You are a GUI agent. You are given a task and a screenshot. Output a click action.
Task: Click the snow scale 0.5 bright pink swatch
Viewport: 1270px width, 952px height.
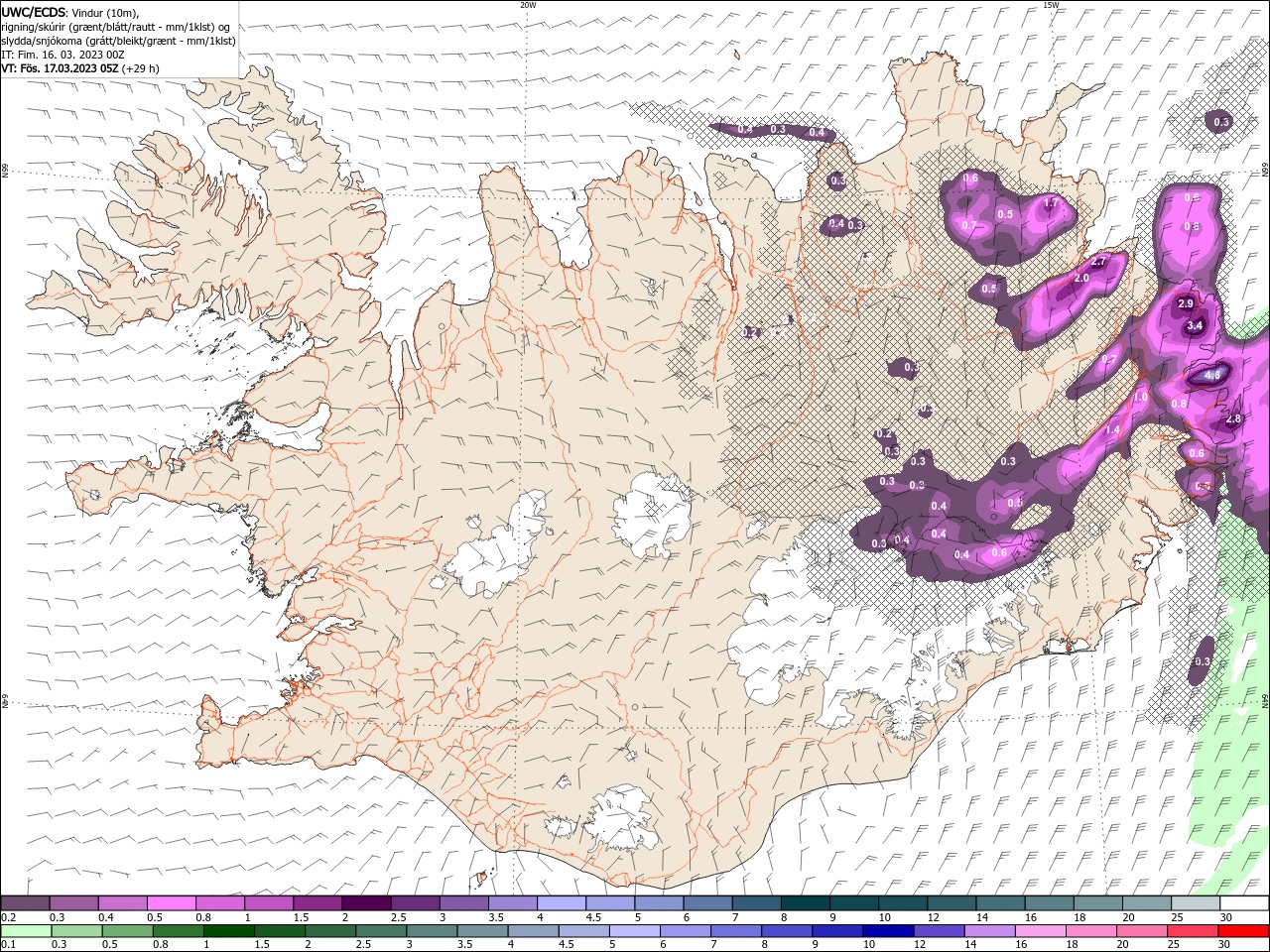click(x=171, y=903)
